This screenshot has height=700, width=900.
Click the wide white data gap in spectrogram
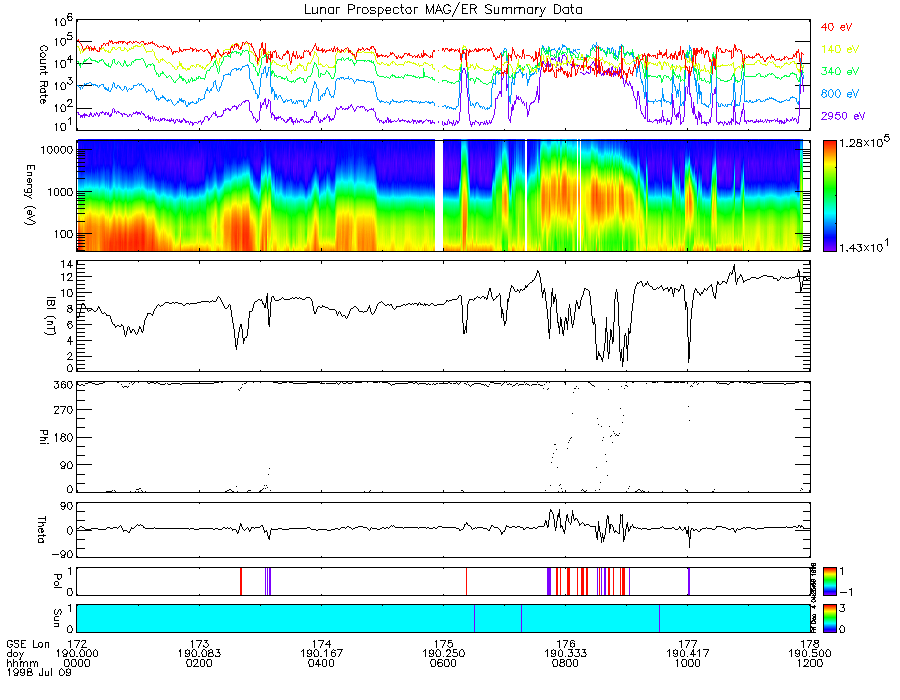tap(439, 196)
